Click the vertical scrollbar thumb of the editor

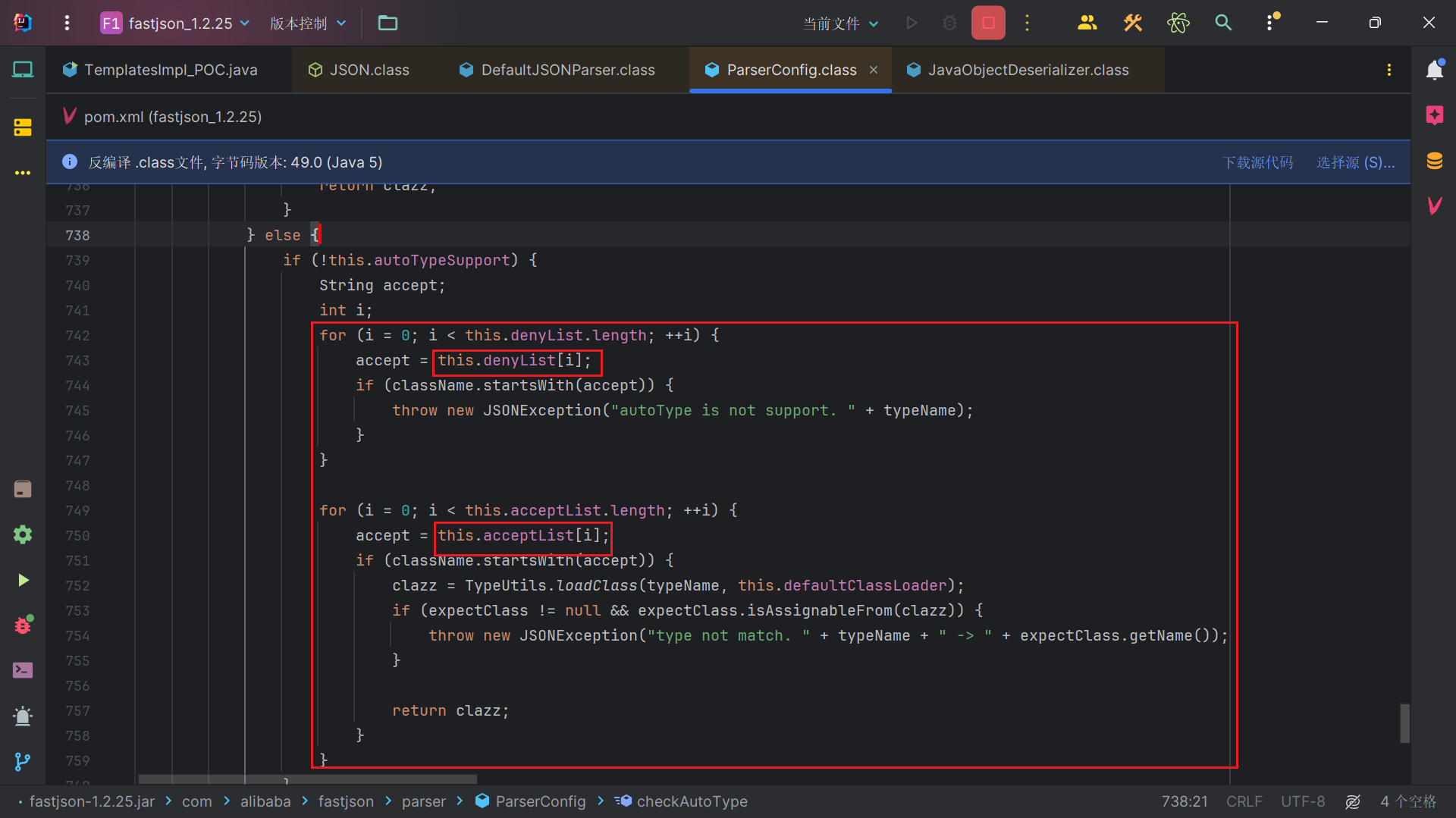[x=1404, y=723]
